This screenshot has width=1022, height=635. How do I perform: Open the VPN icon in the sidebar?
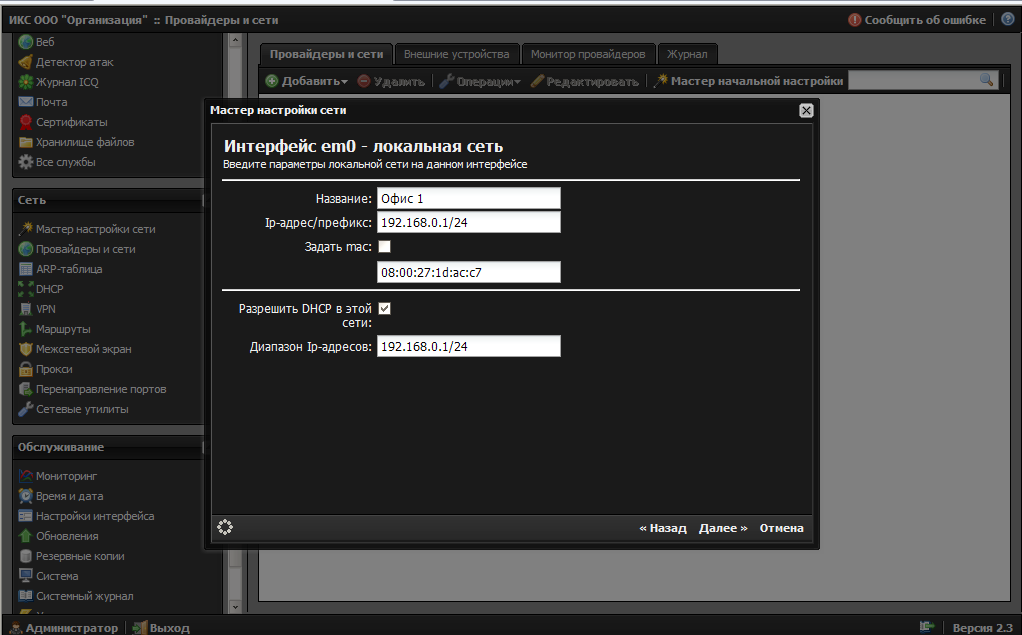(25, 309)
